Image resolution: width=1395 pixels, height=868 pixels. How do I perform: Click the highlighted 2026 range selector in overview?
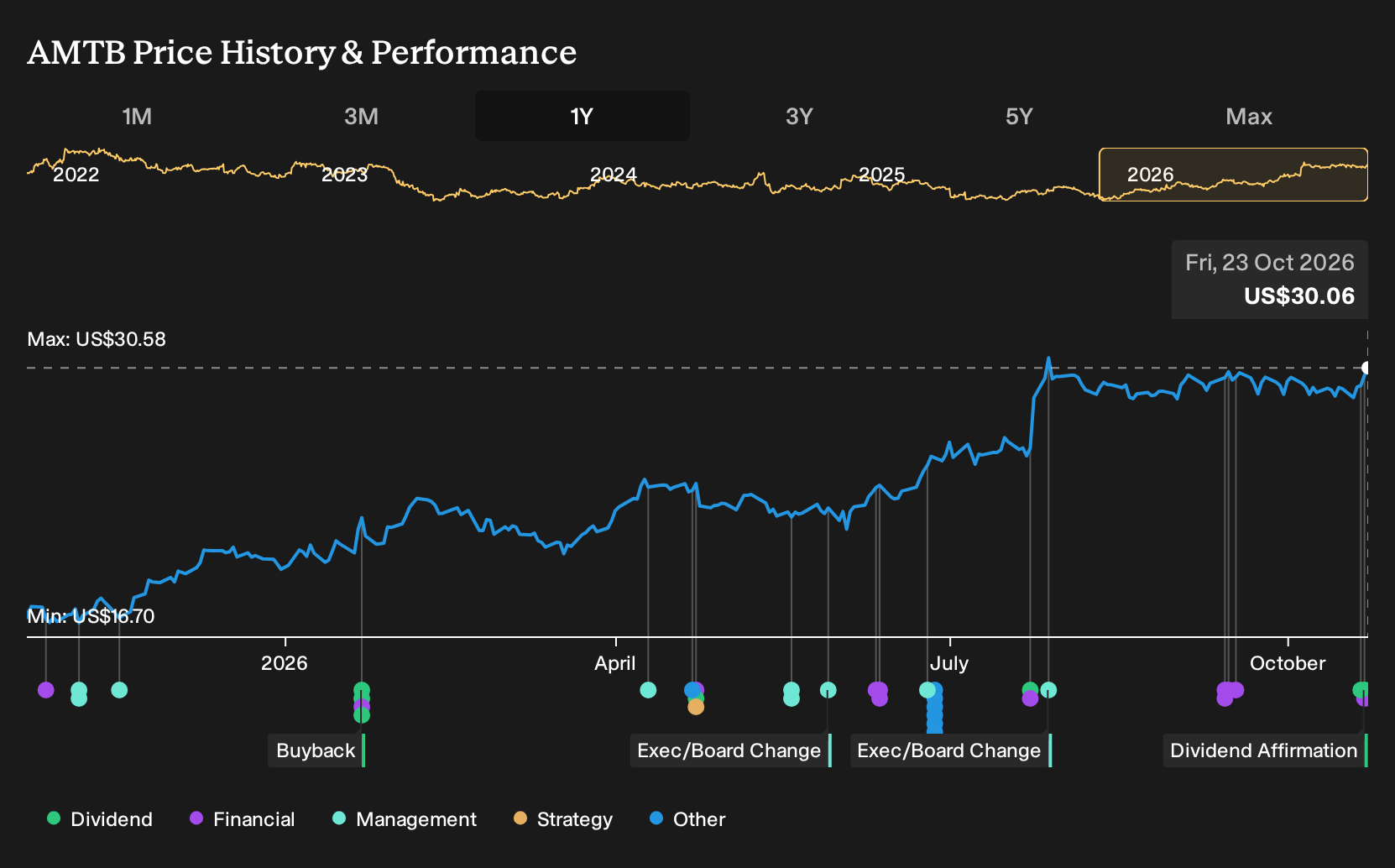coord(1233,175)
